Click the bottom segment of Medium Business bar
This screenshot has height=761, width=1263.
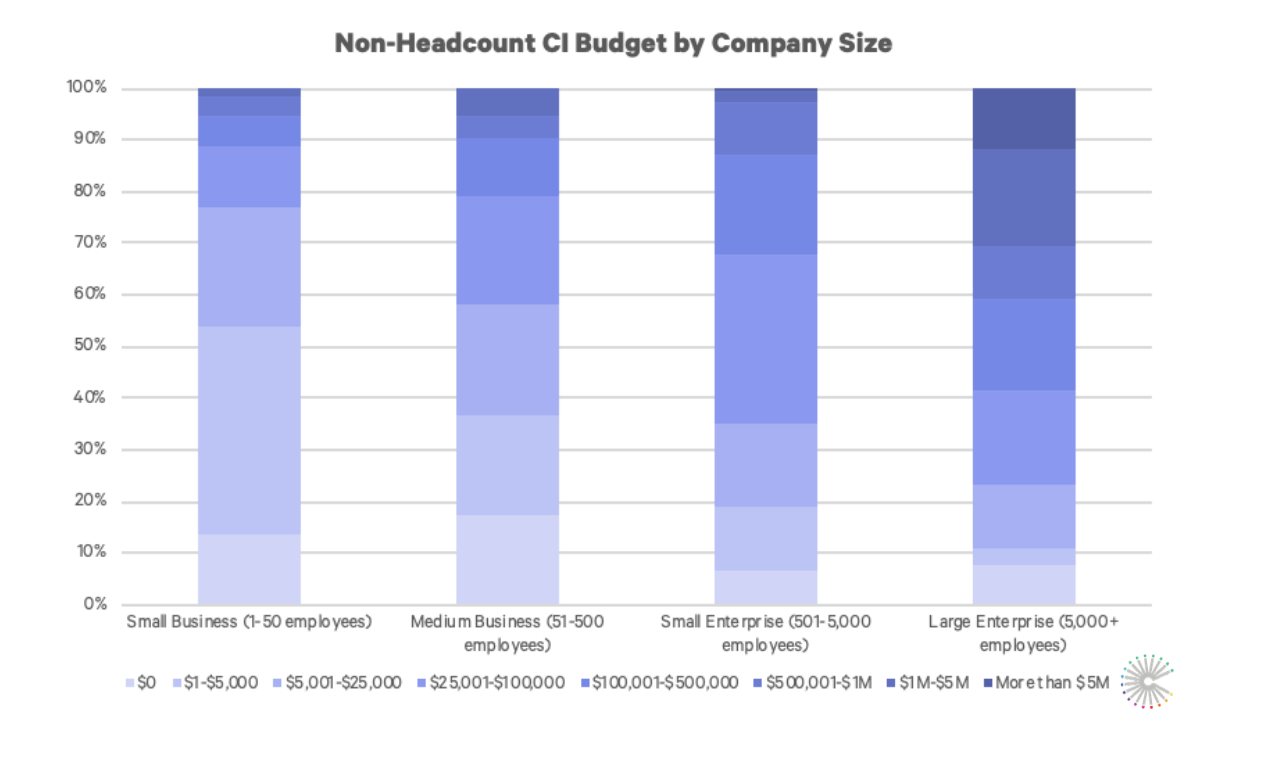coord(507,559)
